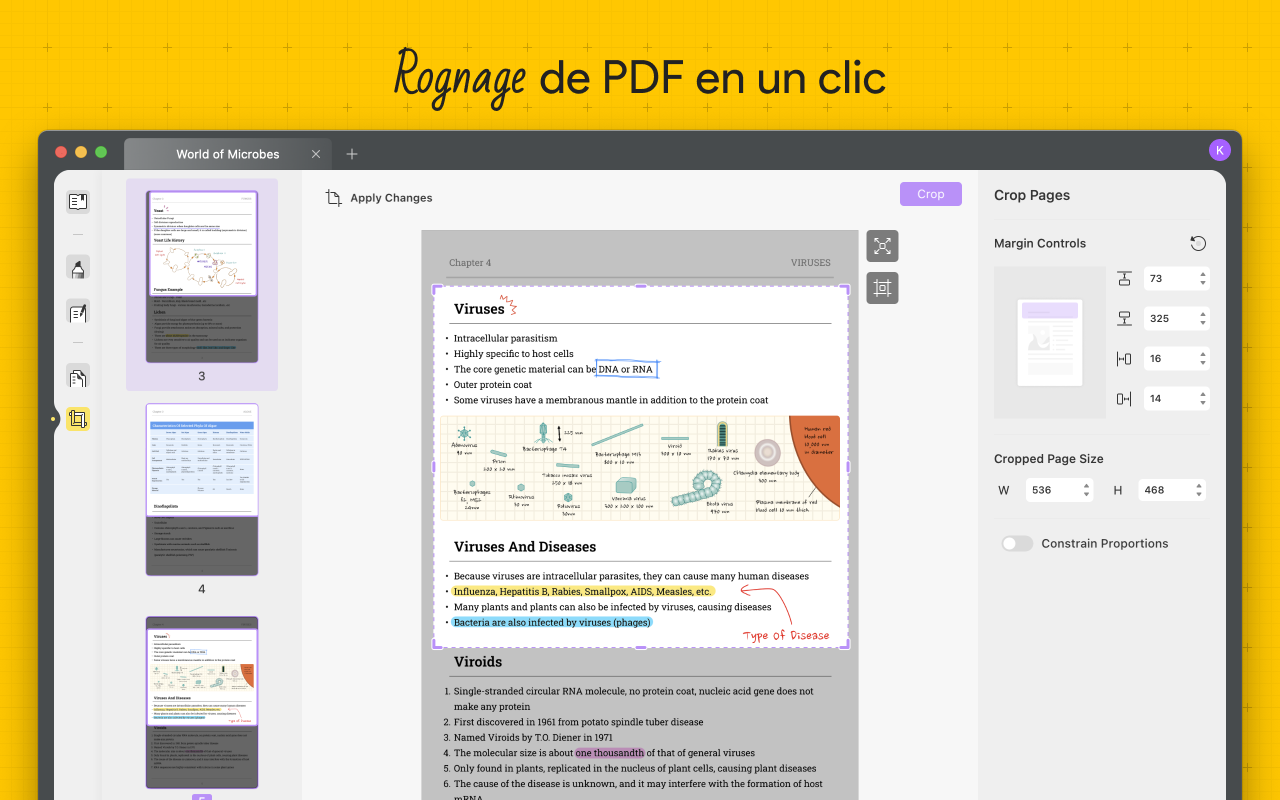This screenshot has width=1280, height=800.
Task: Decrease the bottom margin value 325
Action: pos(1203,323)
